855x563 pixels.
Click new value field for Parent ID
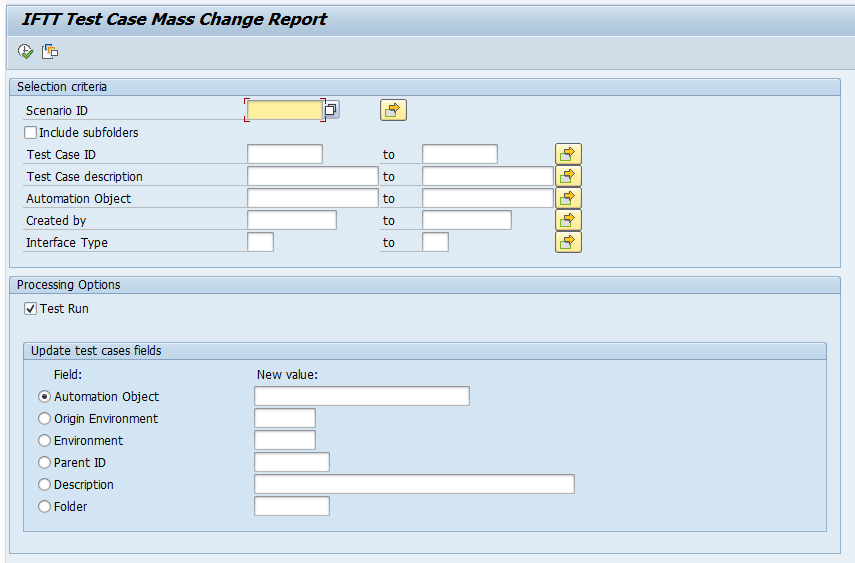(292, 462)
